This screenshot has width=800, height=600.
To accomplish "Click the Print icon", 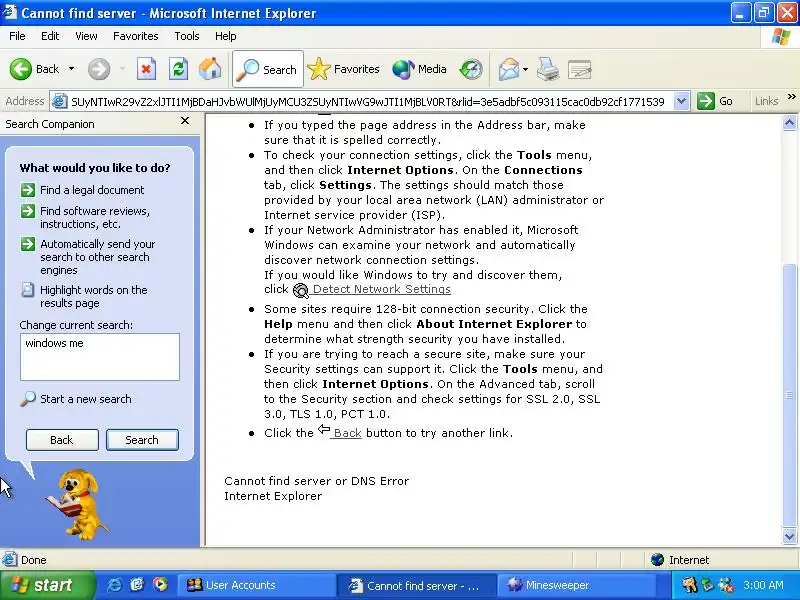I will pyautogui.click(x=548, y=69).
